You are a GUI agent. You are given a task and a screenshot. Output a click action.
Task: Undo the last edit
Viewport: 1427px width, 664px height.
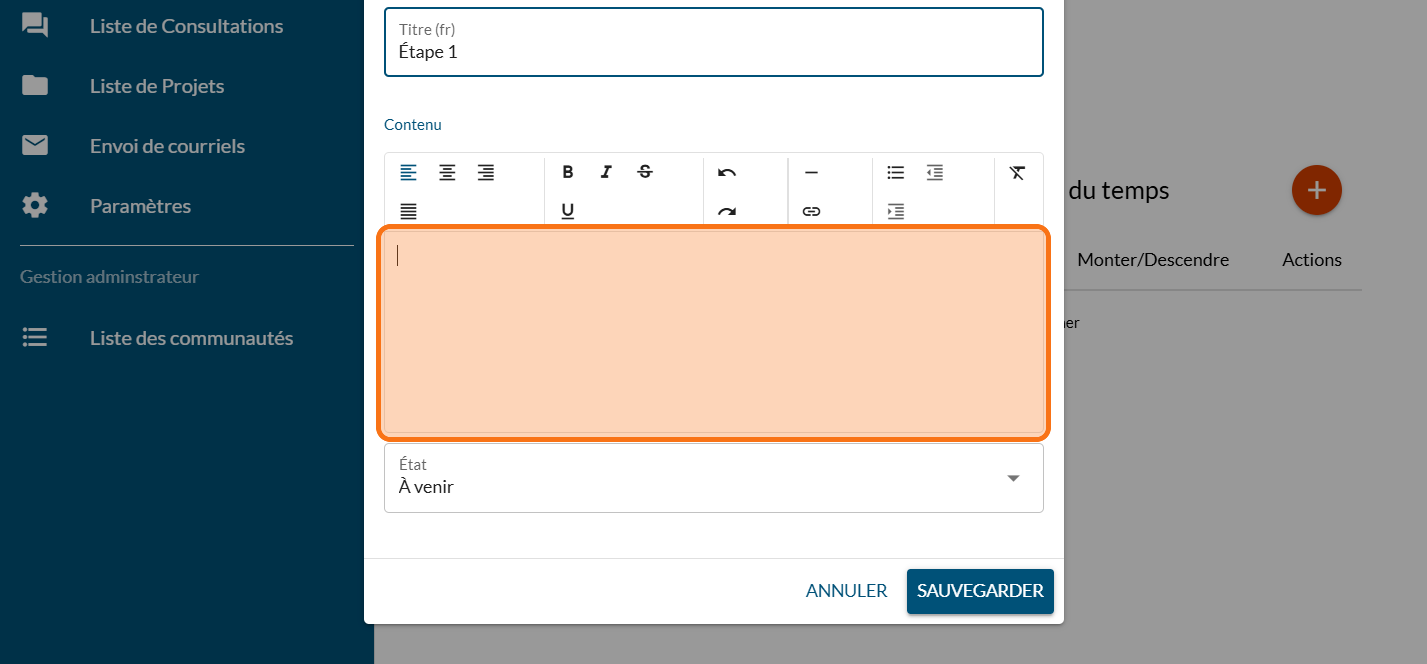(727, 172)
